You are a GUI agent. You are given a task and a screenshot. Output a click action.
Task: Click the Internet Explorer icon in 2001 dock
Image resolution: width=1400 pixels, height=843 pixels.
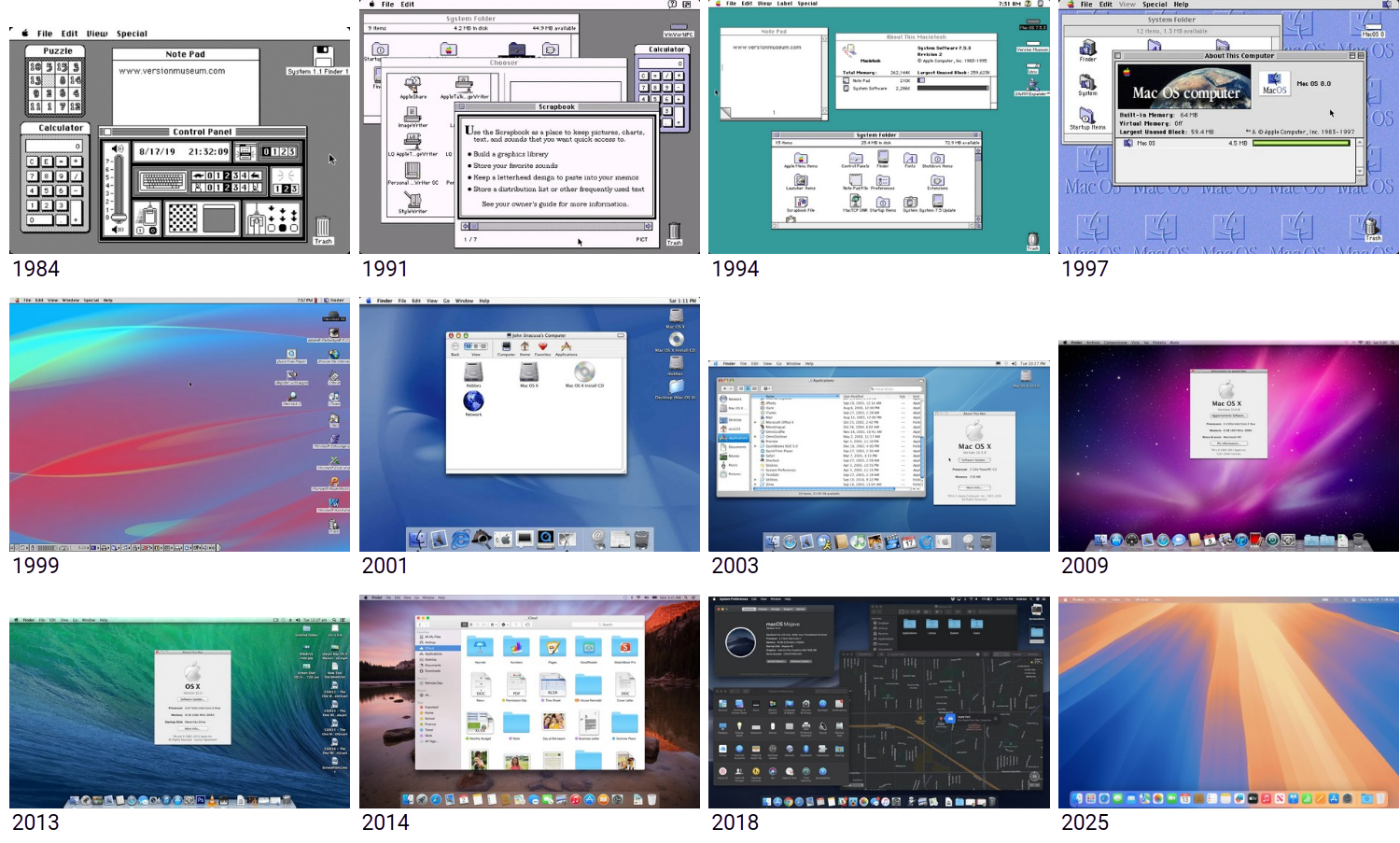(x=460, y=539)
